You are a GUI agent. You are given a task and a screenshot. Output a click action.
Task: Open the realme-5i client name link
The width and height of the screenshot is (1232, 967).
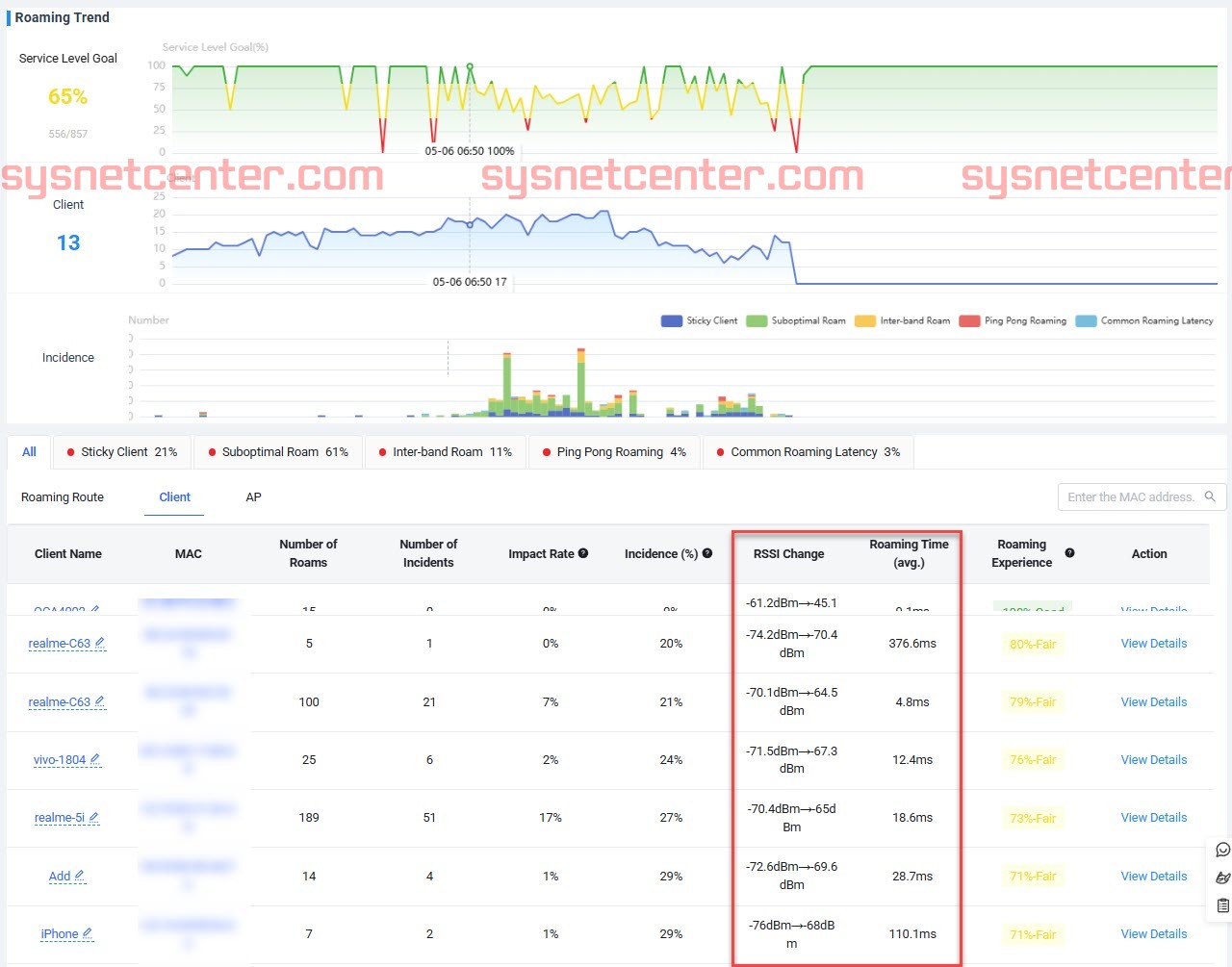60,817
